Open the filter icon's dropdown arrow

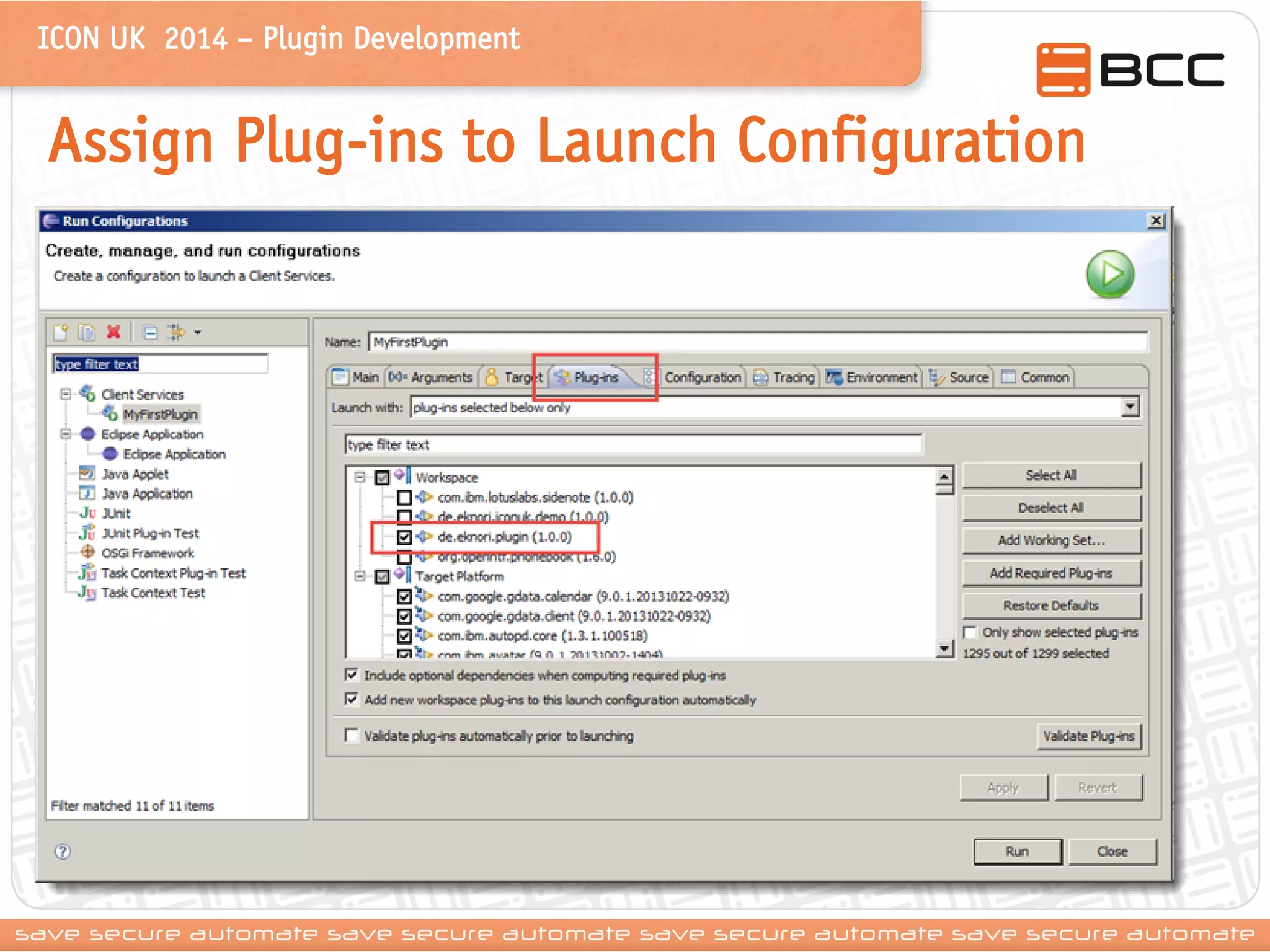pos(198,332)
